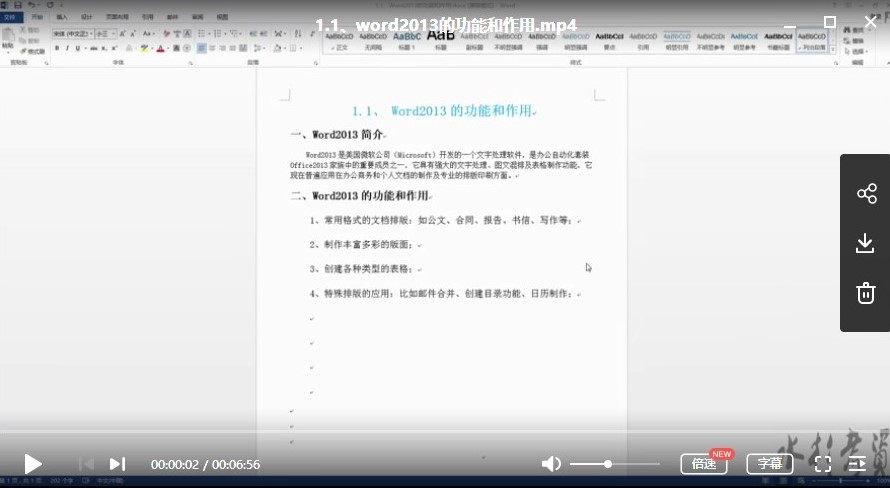Image resolution: width=890 pixels, height=488 pixels.
Task: Adjust the player volume slider
Action: pos(615,464)
